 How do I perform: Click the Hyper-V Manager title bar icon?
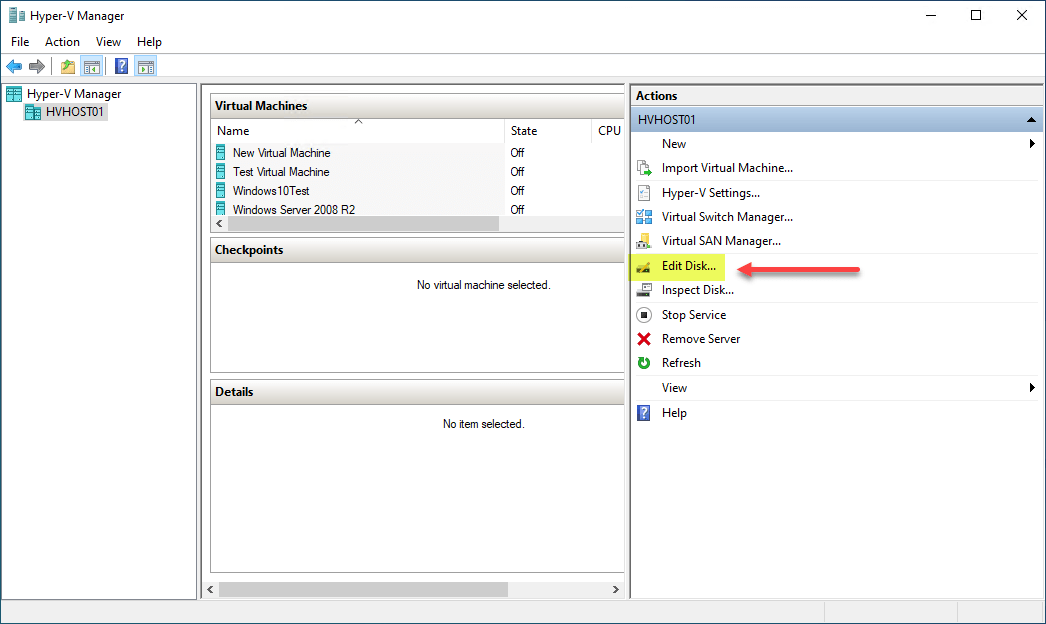(x=17, y=15)
